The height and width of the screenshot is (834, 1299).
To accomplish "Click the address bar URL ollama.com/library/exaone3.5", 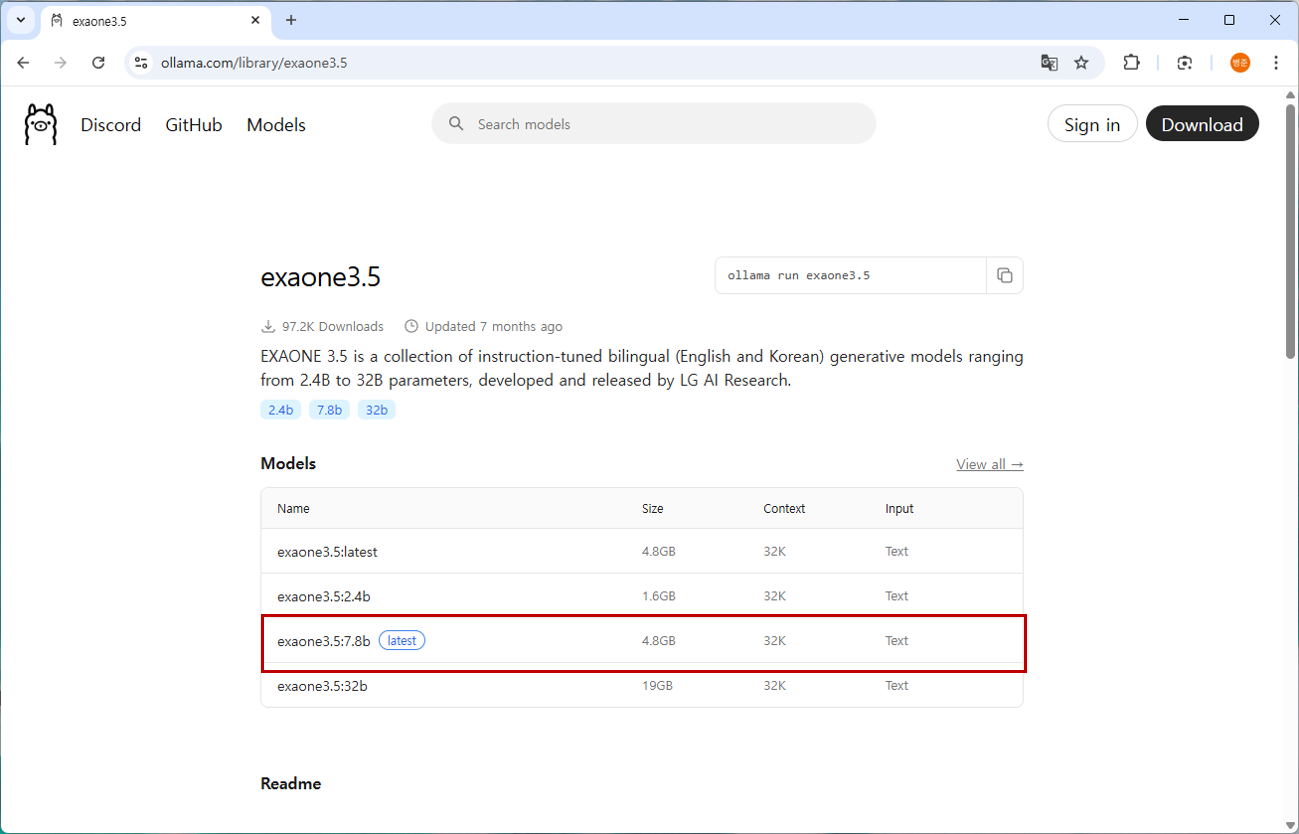I will pyautogui.click(x=254, y=63).
